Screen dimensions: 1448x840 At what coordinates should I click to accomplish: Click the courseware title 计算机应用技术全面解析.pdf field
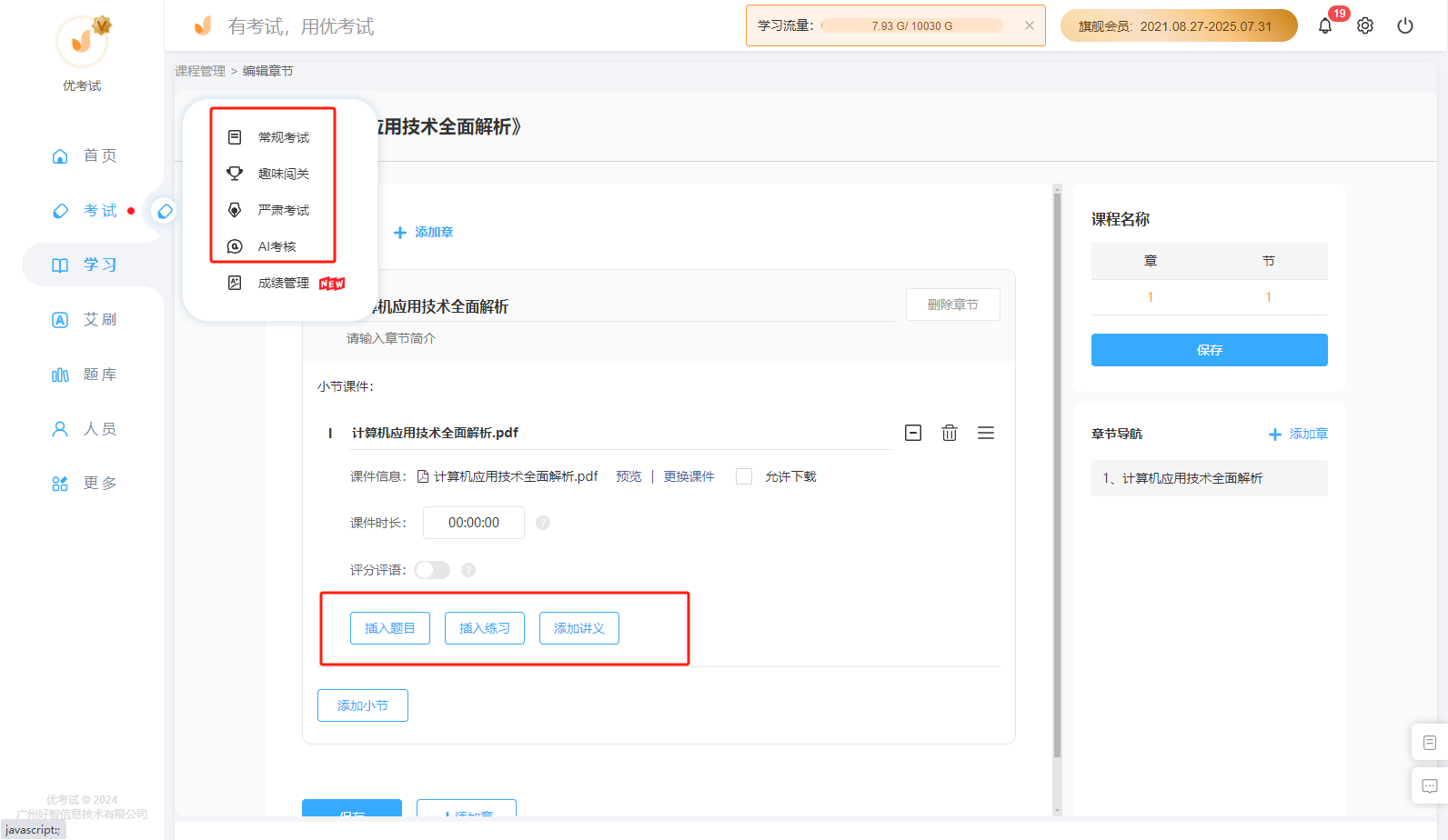[x=621, y=433]
